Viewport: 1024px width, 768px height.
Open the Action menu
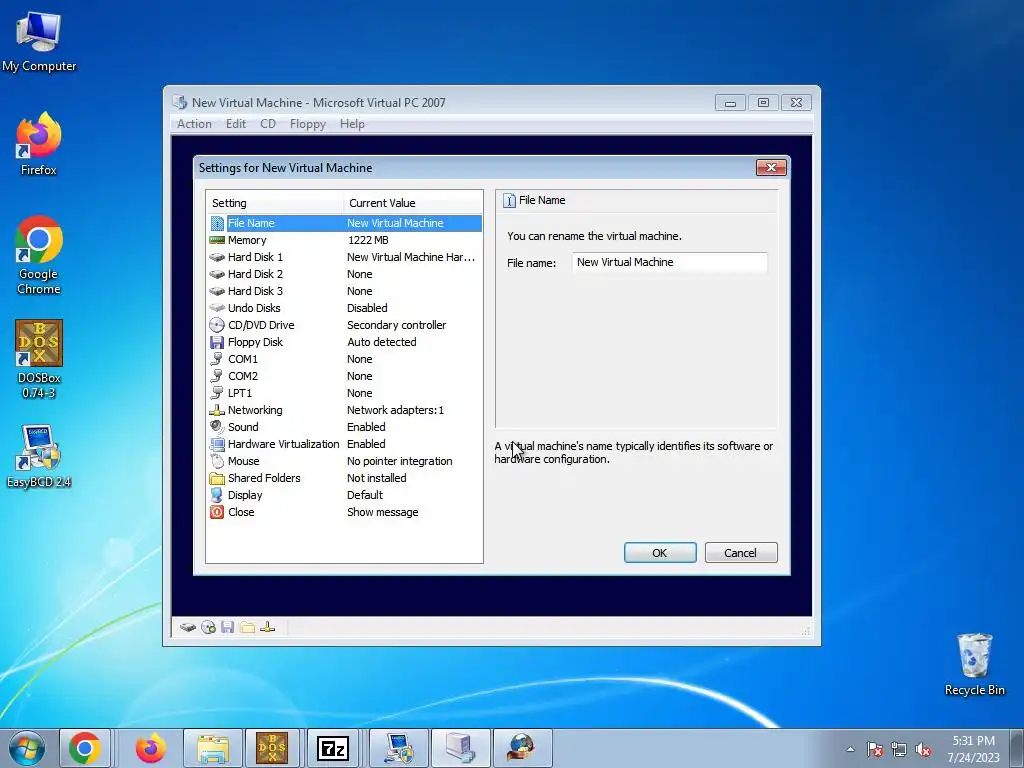pyautogui.click(x=194, y=124)
